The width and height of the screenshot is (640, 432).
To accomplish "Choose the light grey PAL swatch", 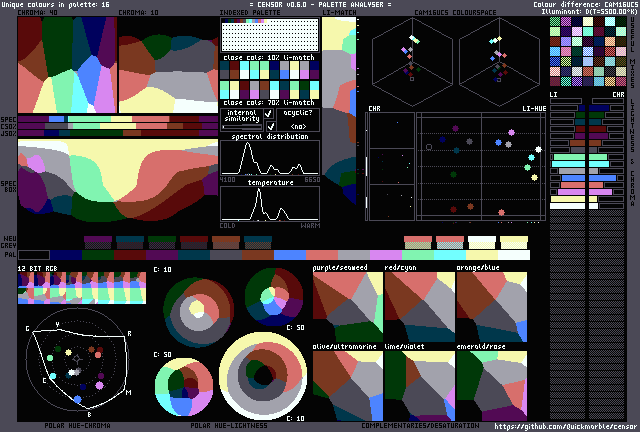I will pos(353,255).
